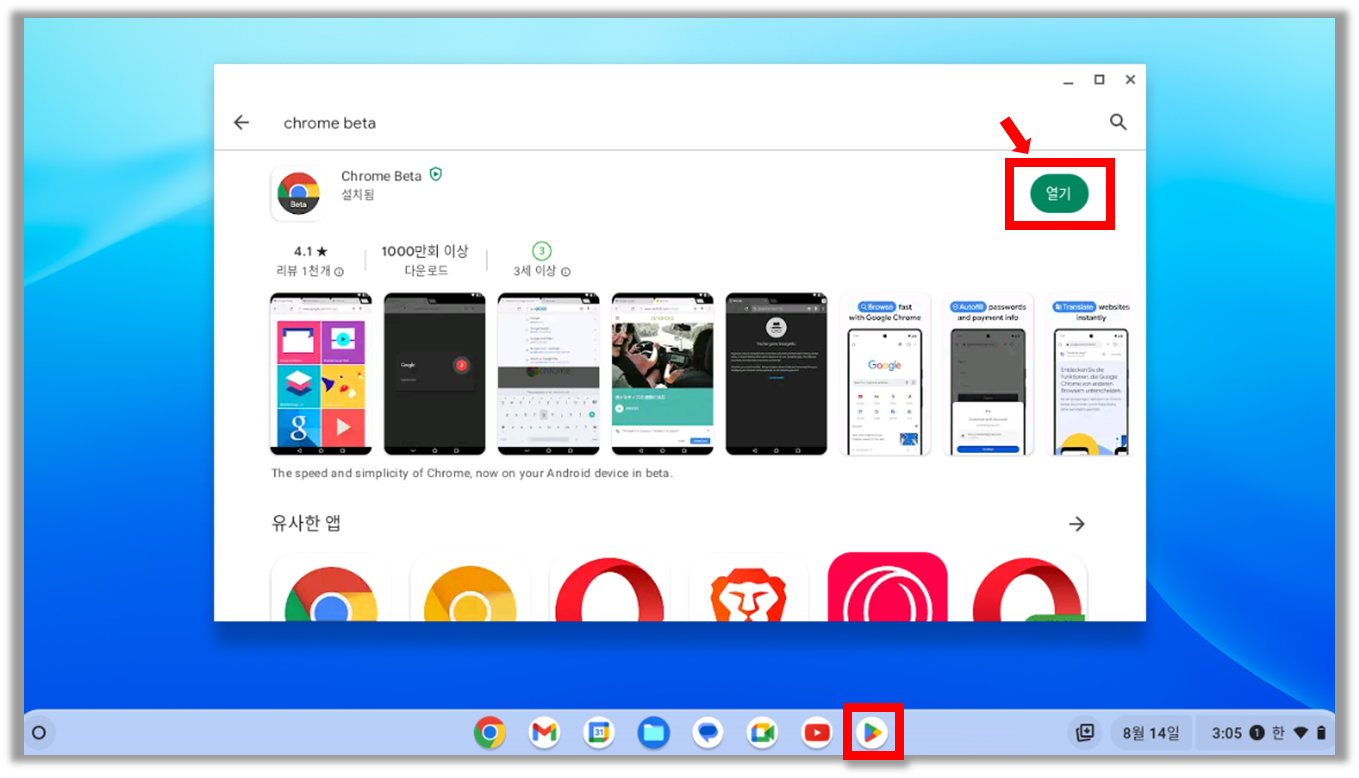Click the back arrow in Play Store
Viewport: 1359px width, 778px height.
[x=241, y=122]
